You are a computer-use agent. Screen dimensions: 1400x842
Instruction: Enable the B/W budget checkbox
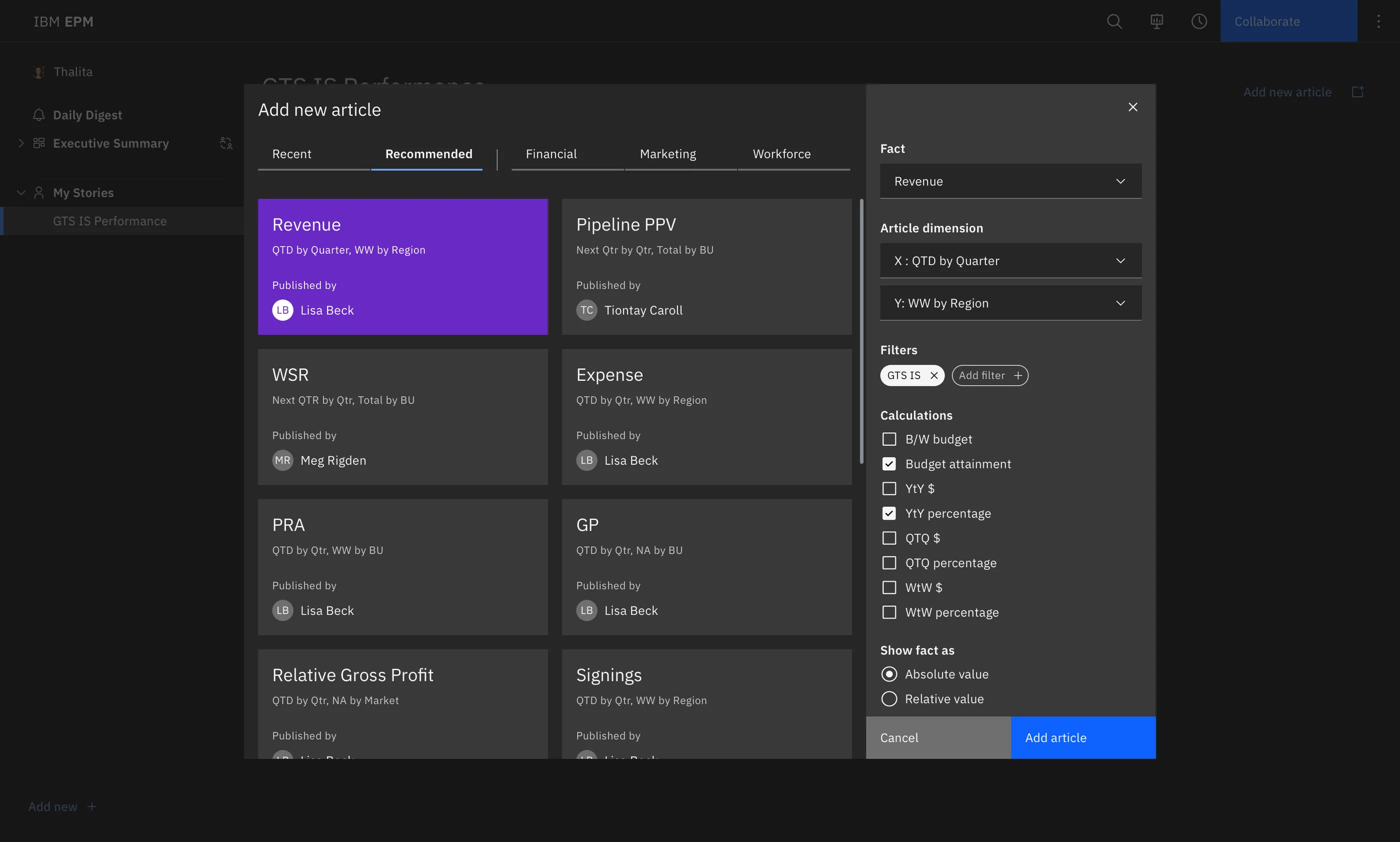coord(889,439)
